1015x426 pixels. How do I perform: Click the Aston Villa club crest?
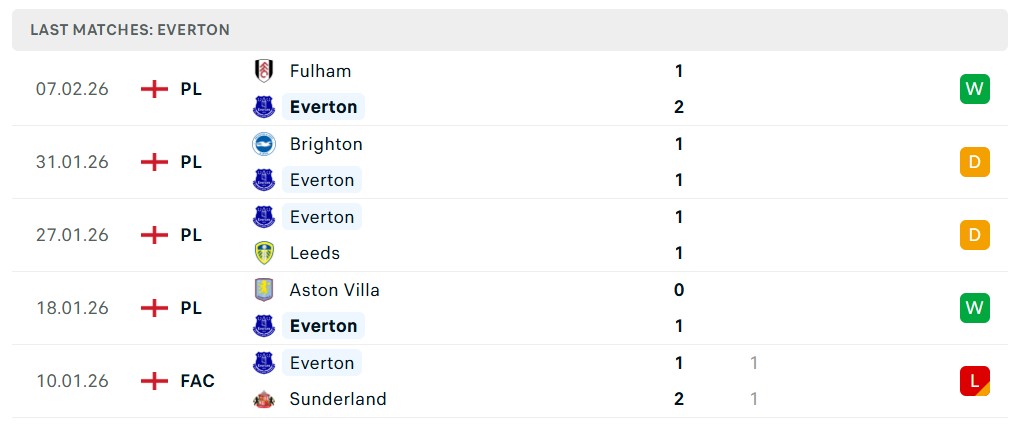(x=264, y=290)
